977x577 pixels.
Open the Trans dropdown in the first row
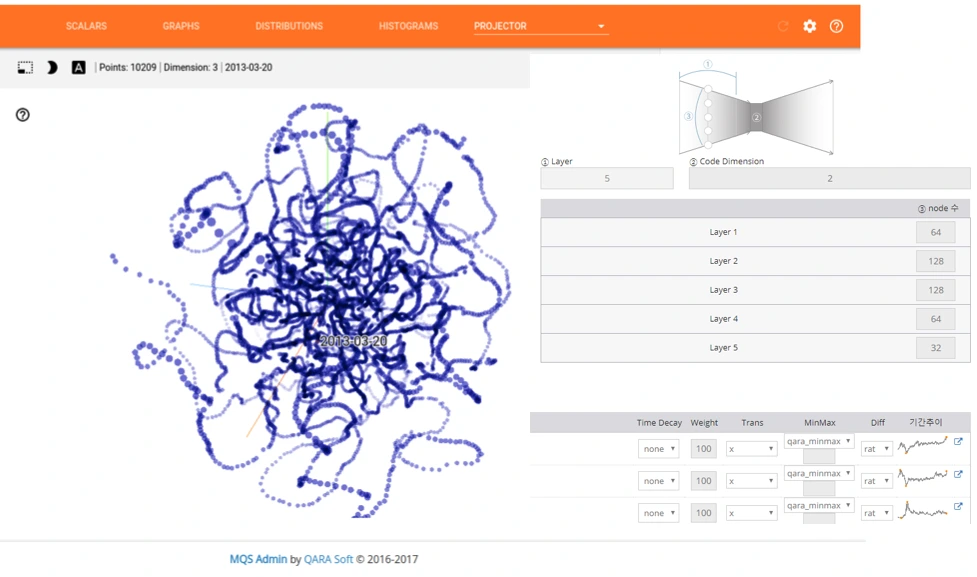pos(751,449)
